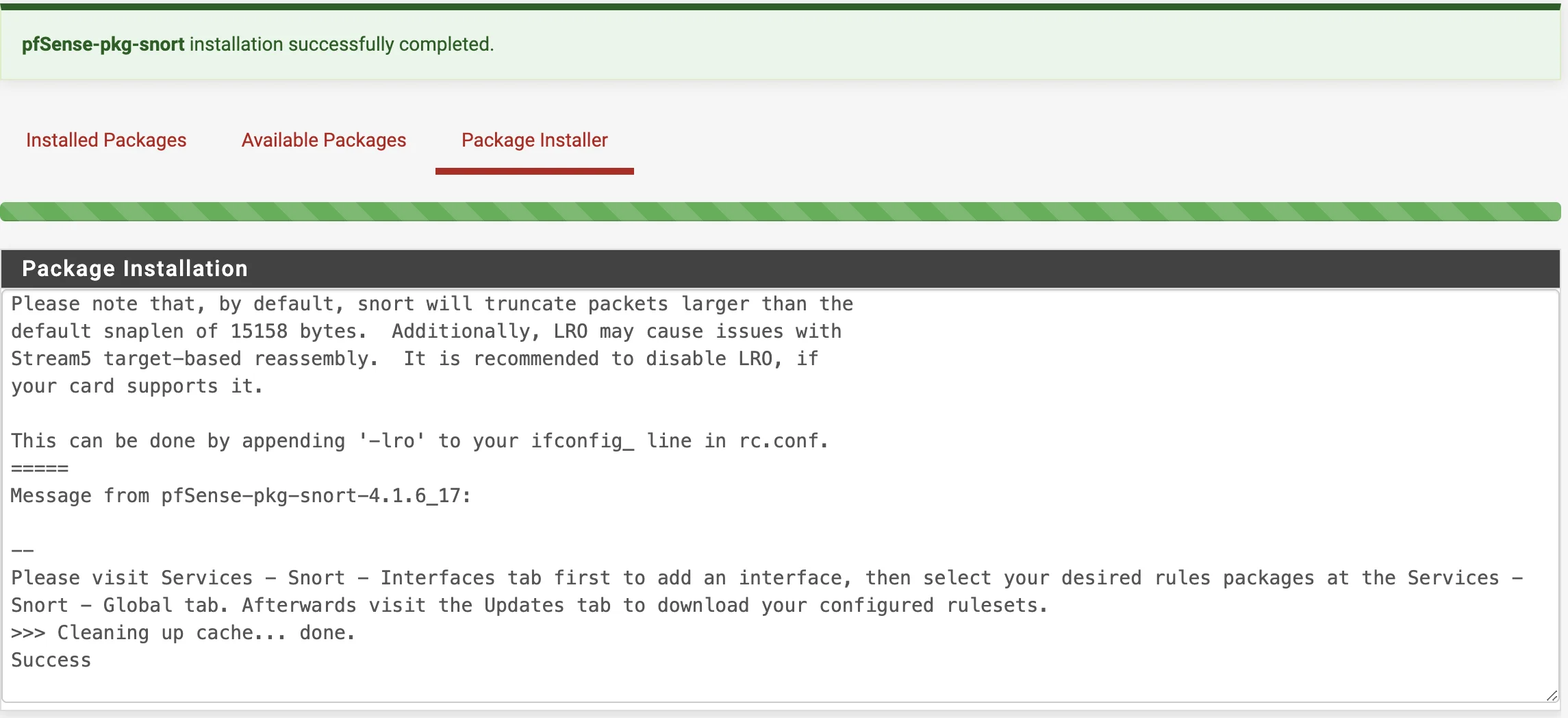Click line 'default snaplen of 15158 bytes'
1568x718 pixels.
426,332
